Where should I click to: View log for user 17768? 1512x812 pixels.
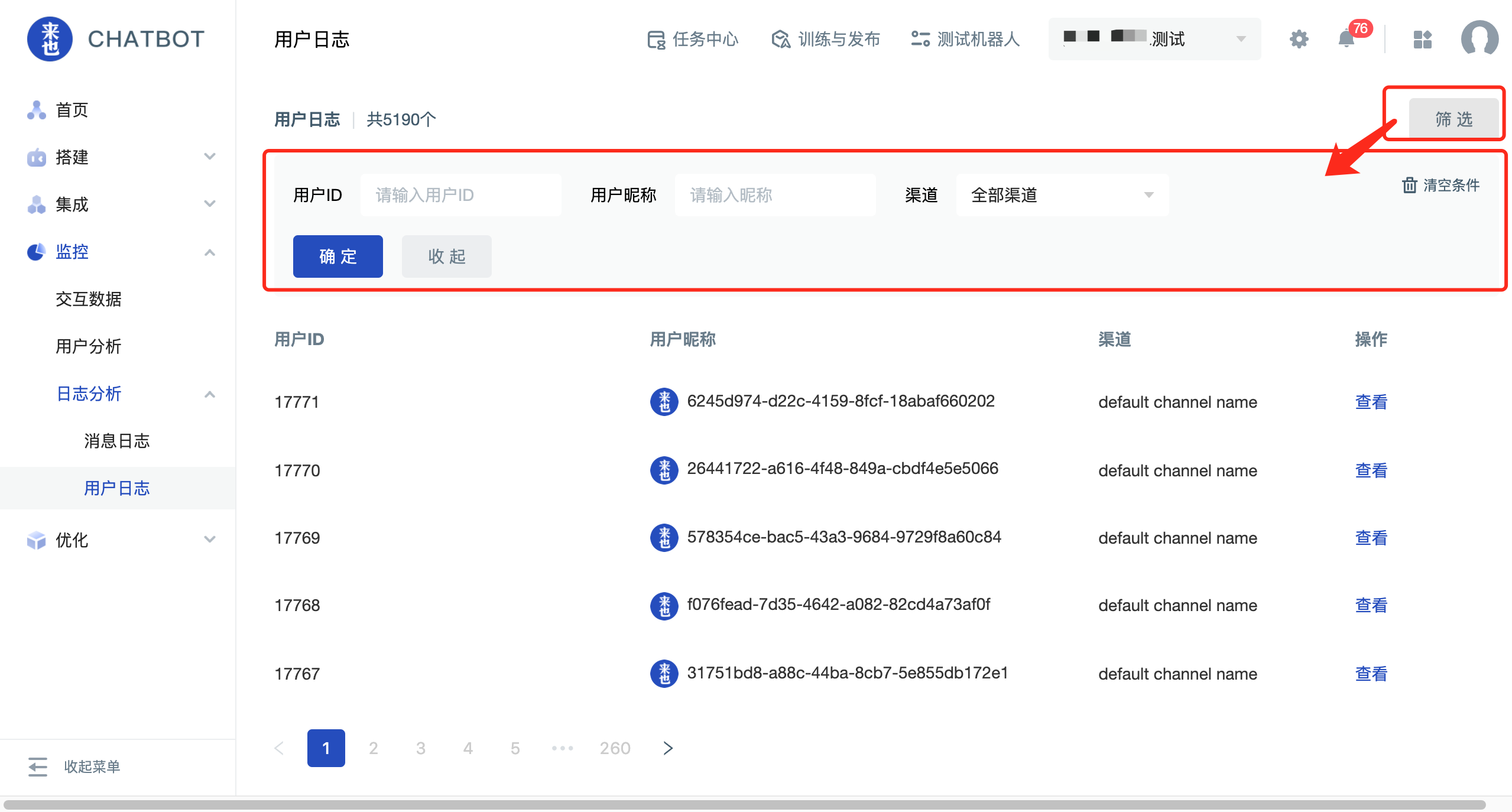(x=1371, y=605)
